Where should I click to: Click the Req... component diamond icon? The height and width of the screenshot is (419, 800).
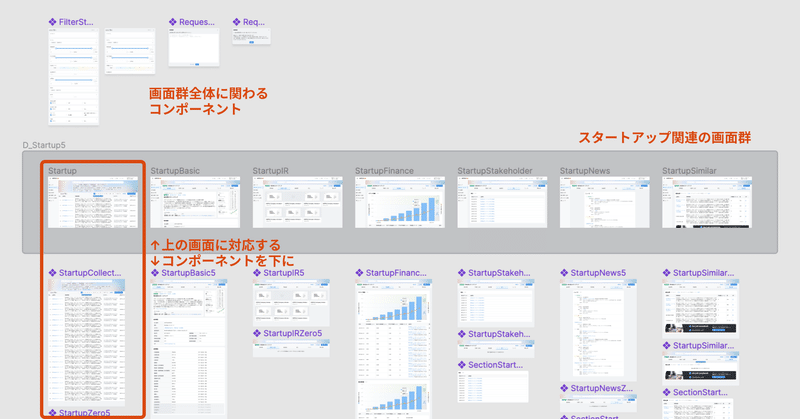[236, 22]
